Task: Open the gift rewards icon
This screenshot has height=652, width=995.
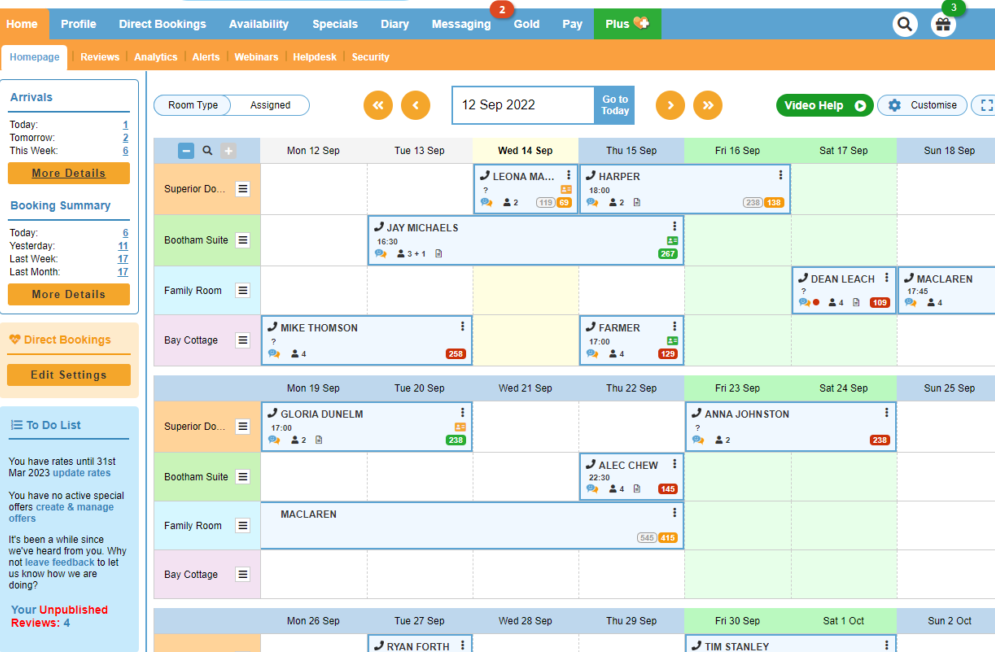Action: point(943,25)
